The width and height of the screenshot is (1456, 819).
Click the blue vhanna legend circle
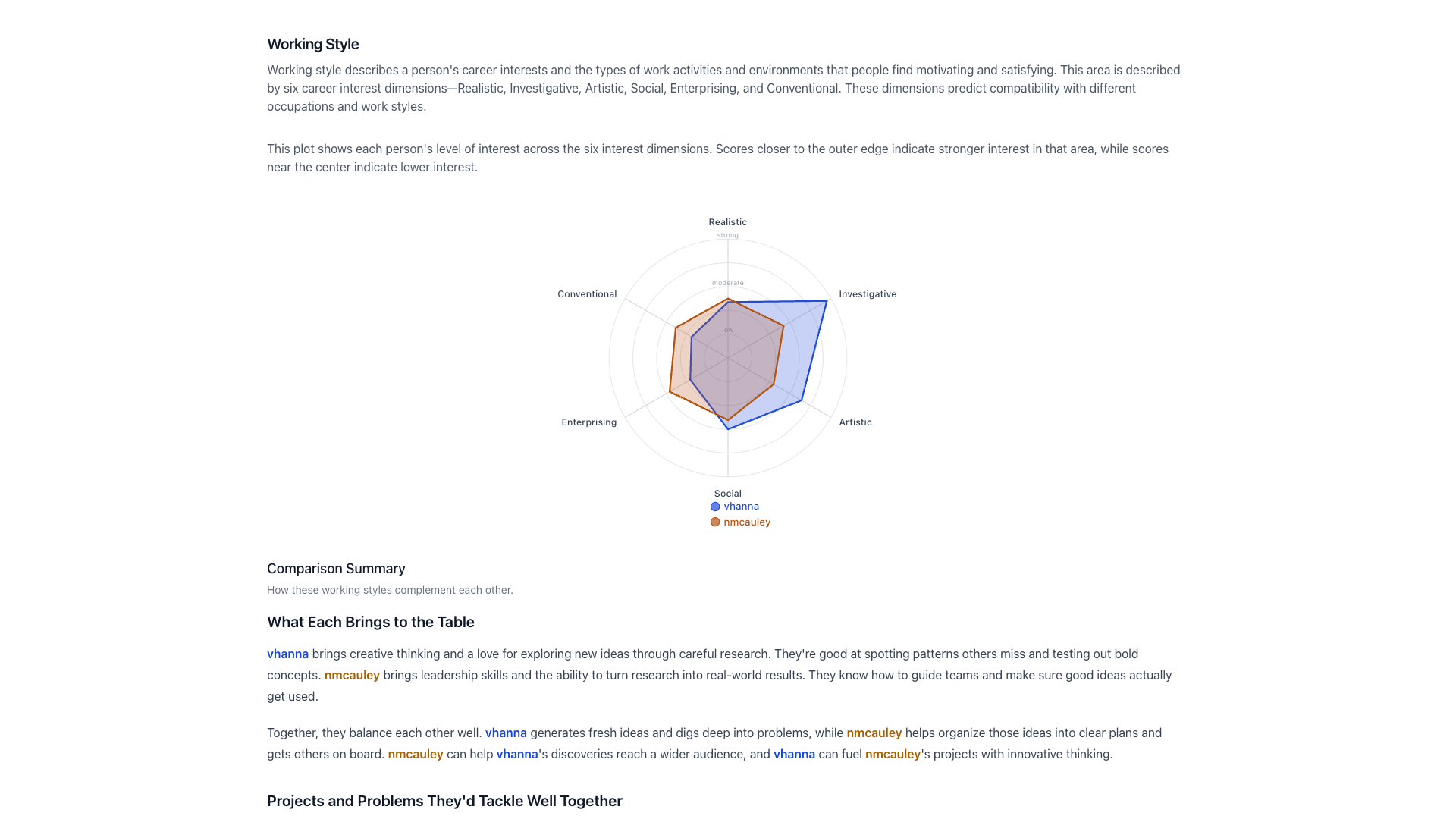[x=715, y=507]
